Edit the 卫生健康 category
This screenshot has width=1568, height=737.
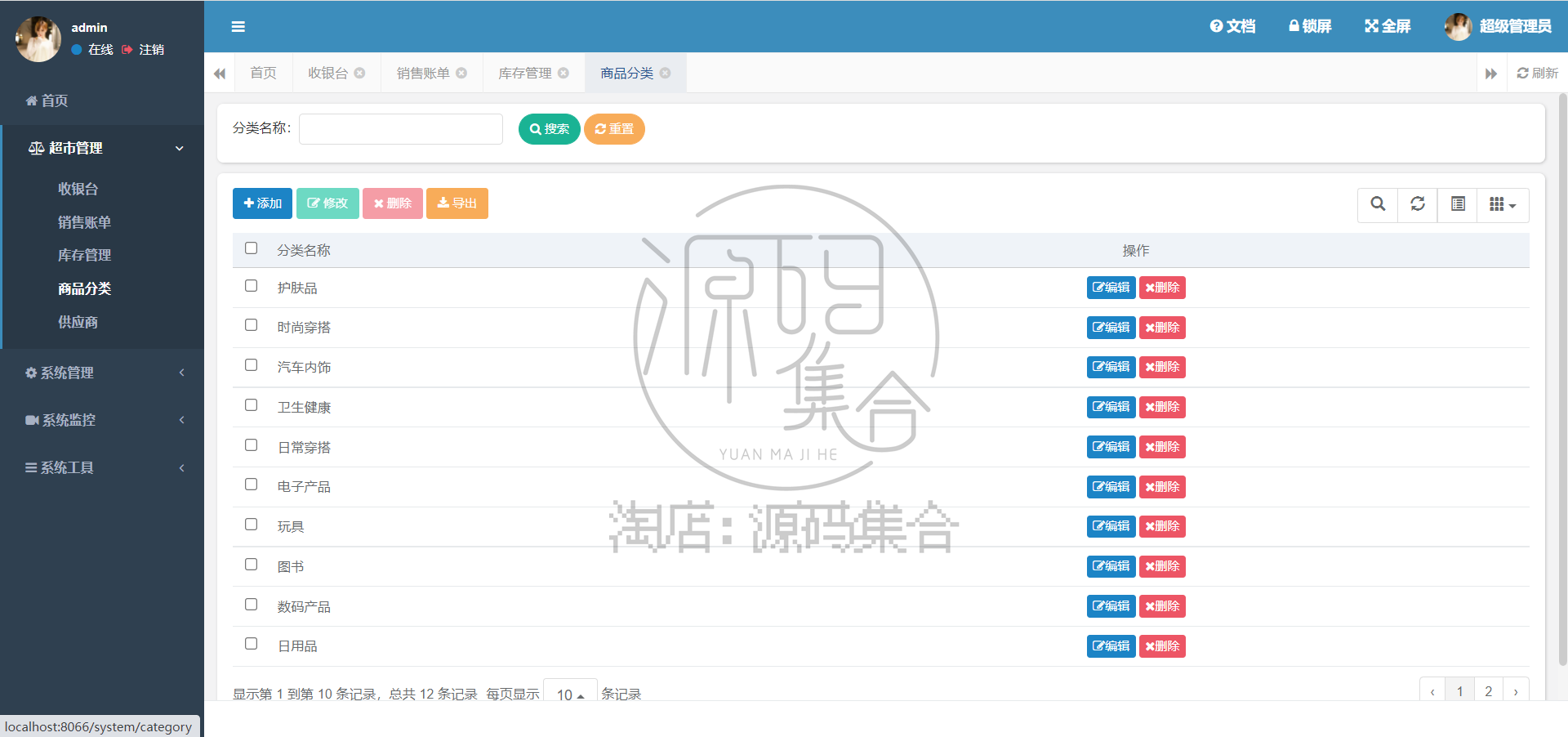click(1111, 407)
